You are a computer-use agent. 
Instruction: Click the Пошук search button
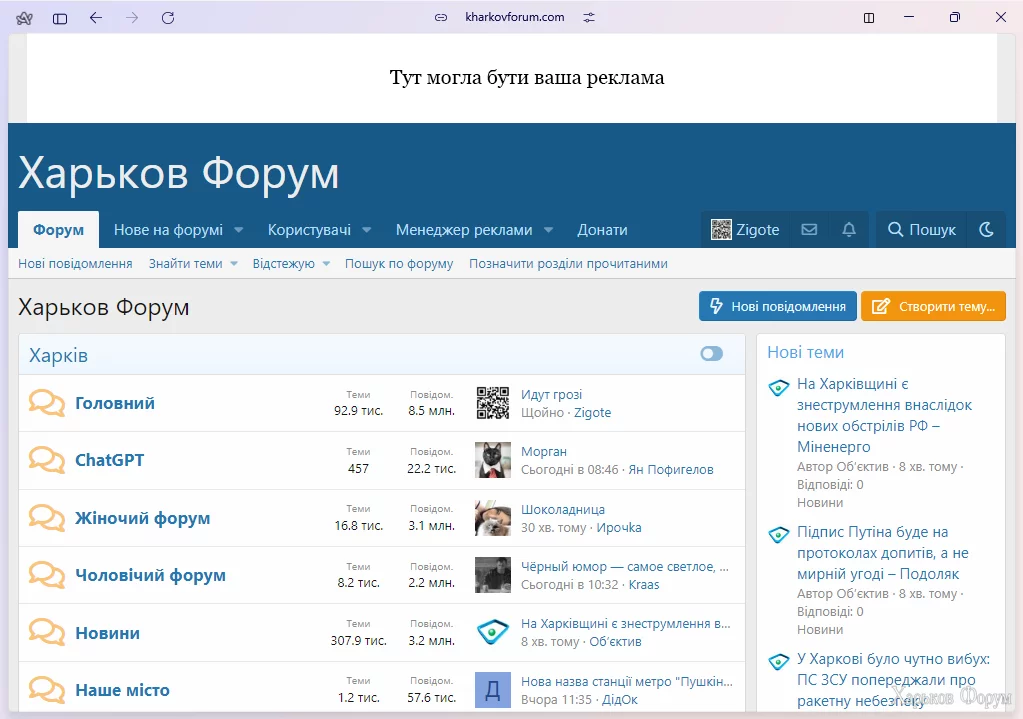tap(922, 230)
